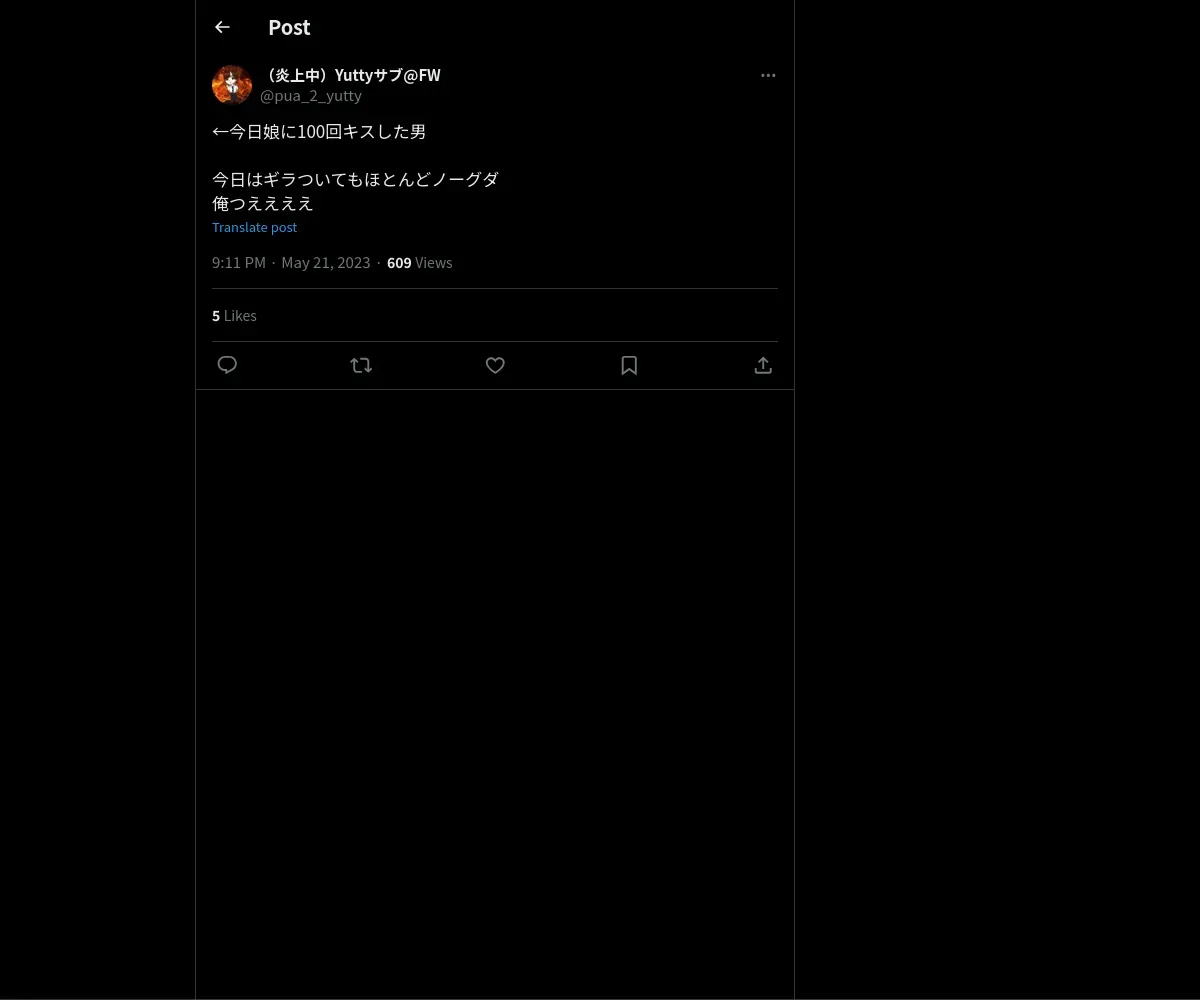Open the @pua_2_yutty handle link
This screenshot has height=1000, width=1200.
tap(311, 96)
